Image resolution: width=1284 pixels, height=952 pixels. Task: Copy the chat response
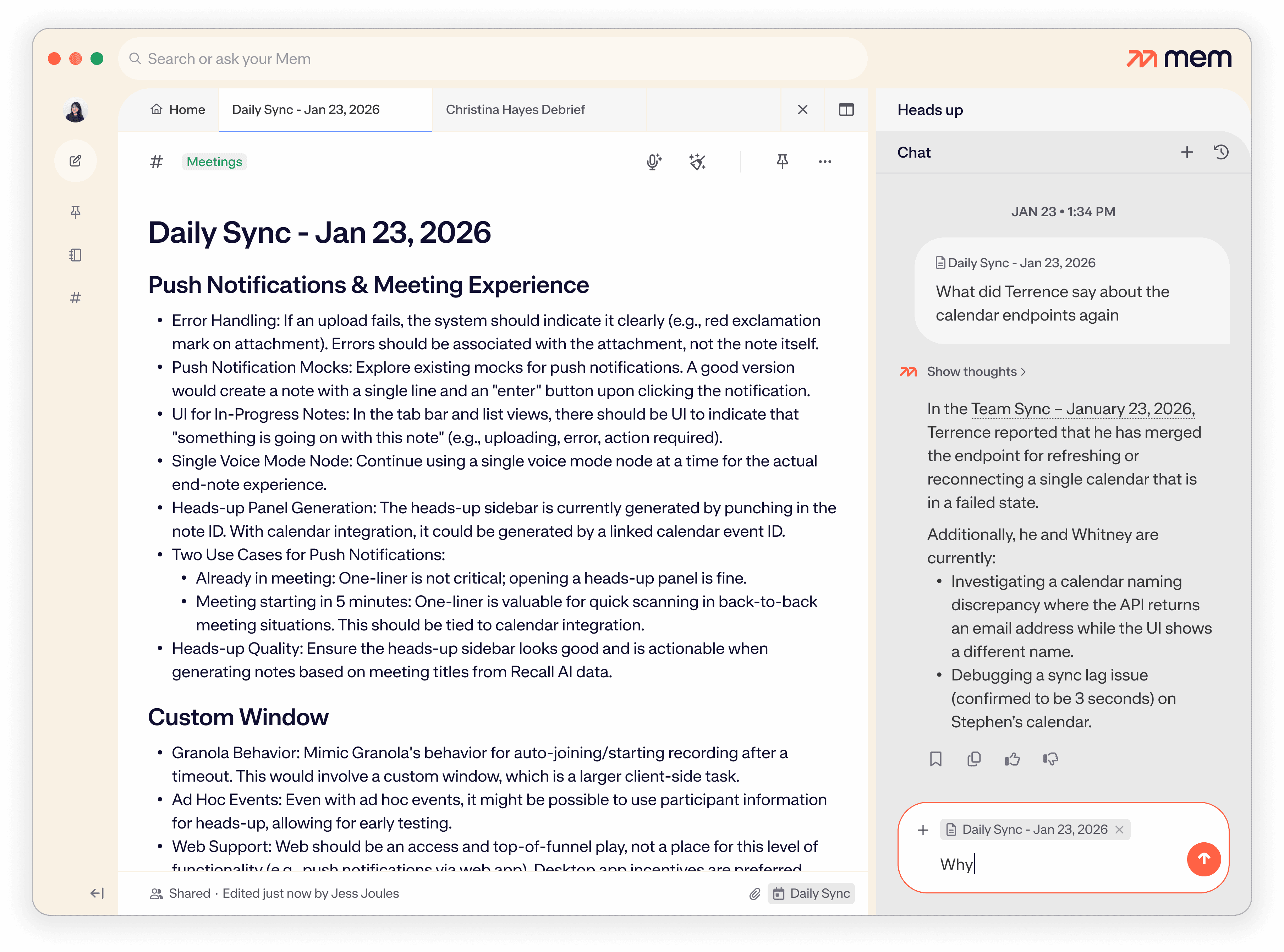tap(973, 759)
